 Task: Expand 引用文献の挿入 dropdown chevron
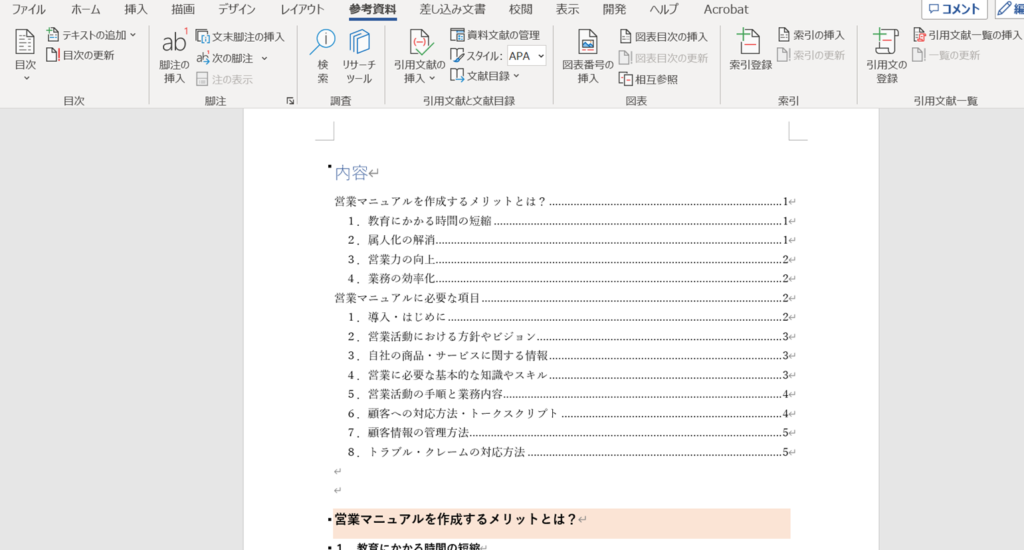(x=432, y=79)
